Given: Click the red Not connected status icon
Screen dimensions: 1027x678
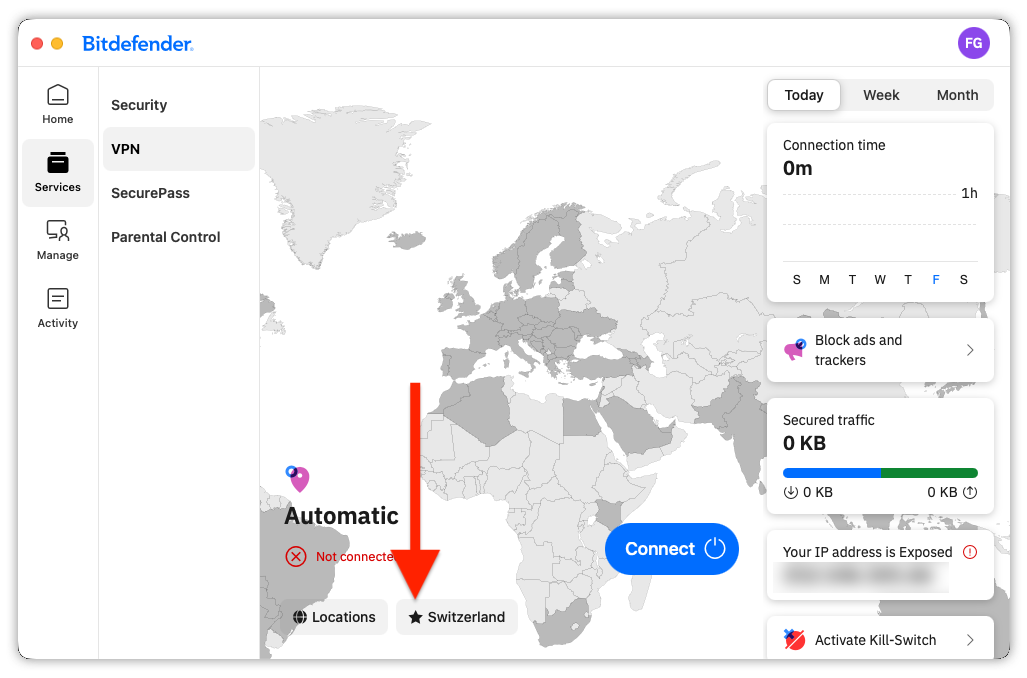Looking at the screenshot, I should [296, 557].
